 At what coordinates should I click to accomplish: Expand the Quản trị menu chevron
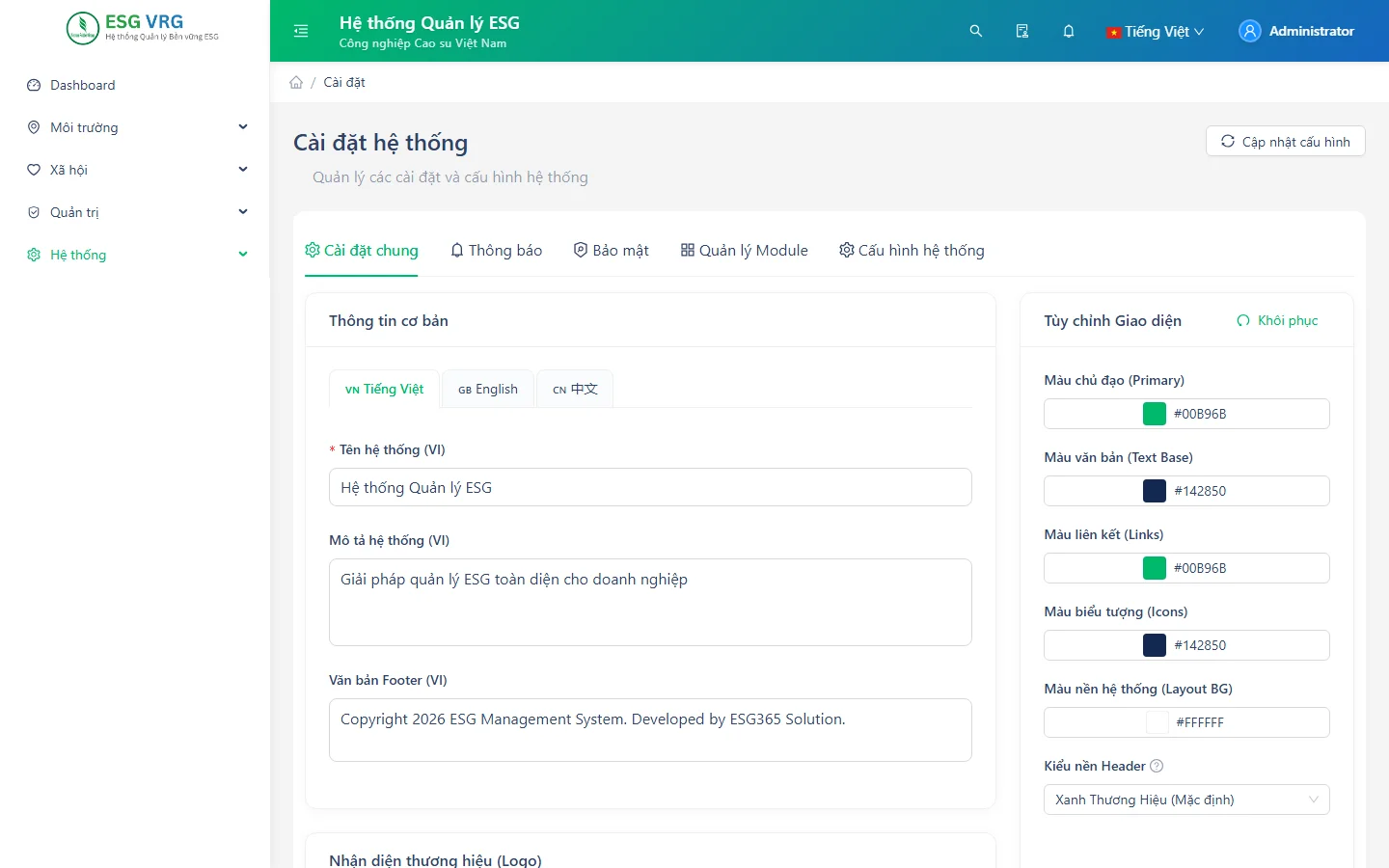click(243, 212)
